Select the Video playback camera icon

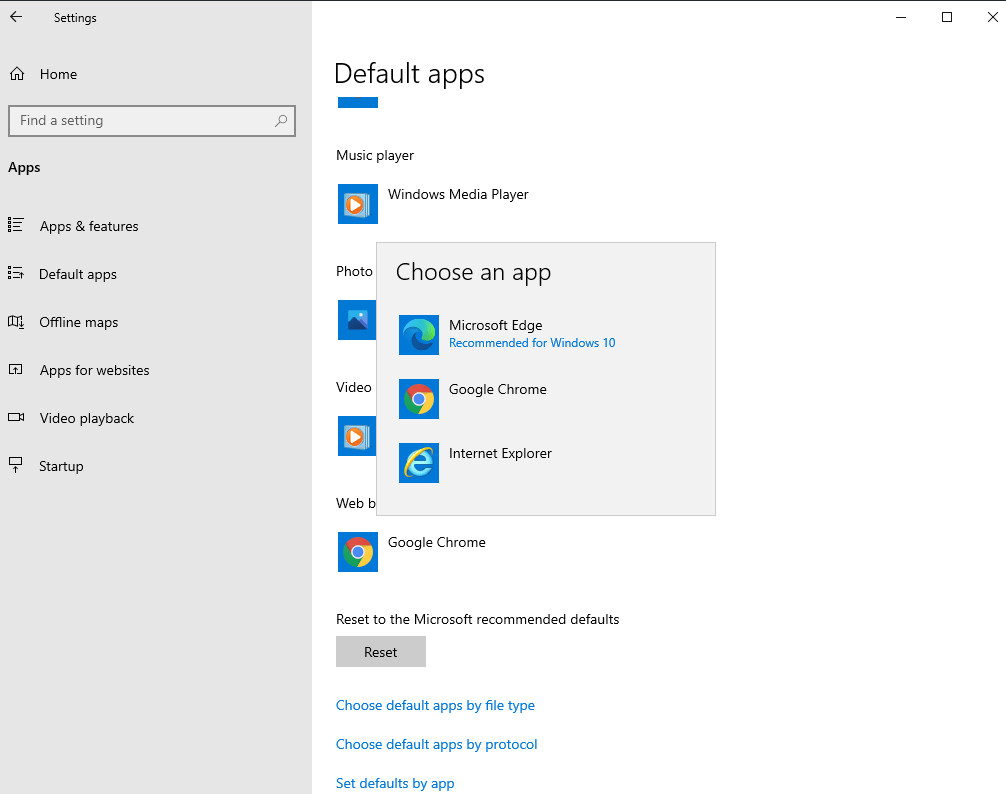click(16, 418)
